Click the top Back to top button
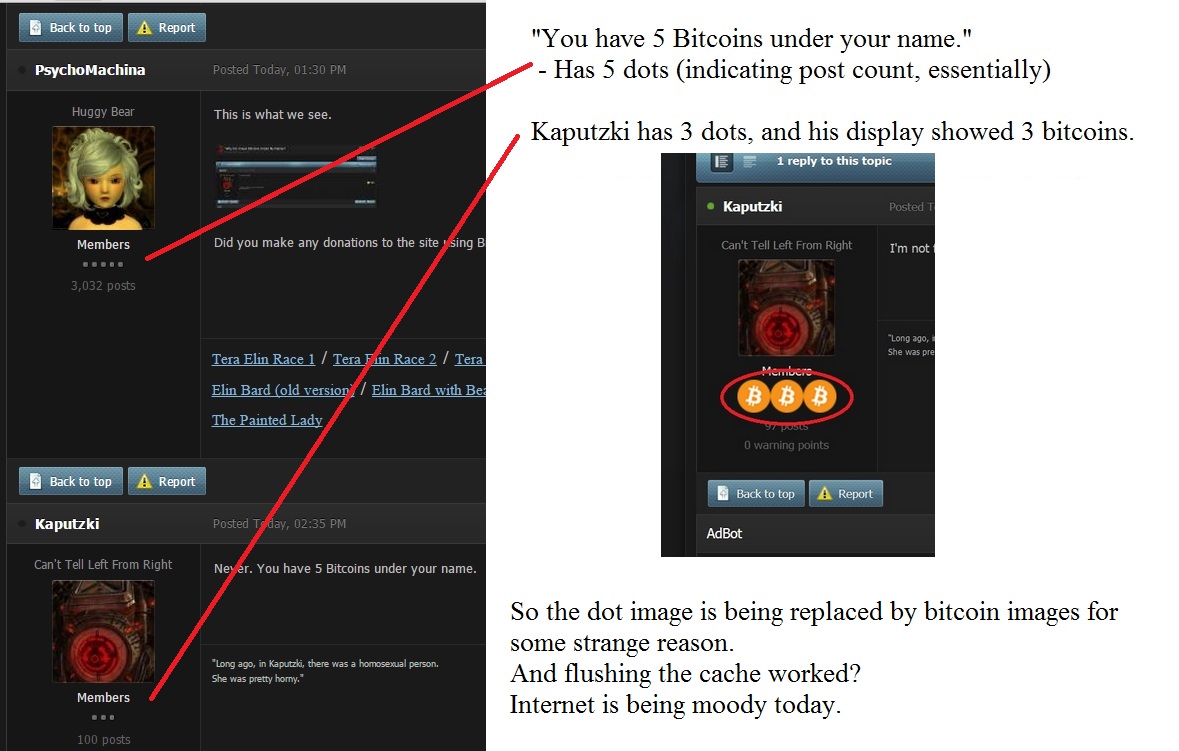 pos(71,28)
